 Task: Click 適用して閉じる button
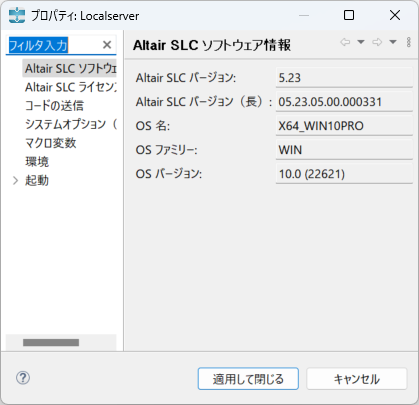coord(248,379)
